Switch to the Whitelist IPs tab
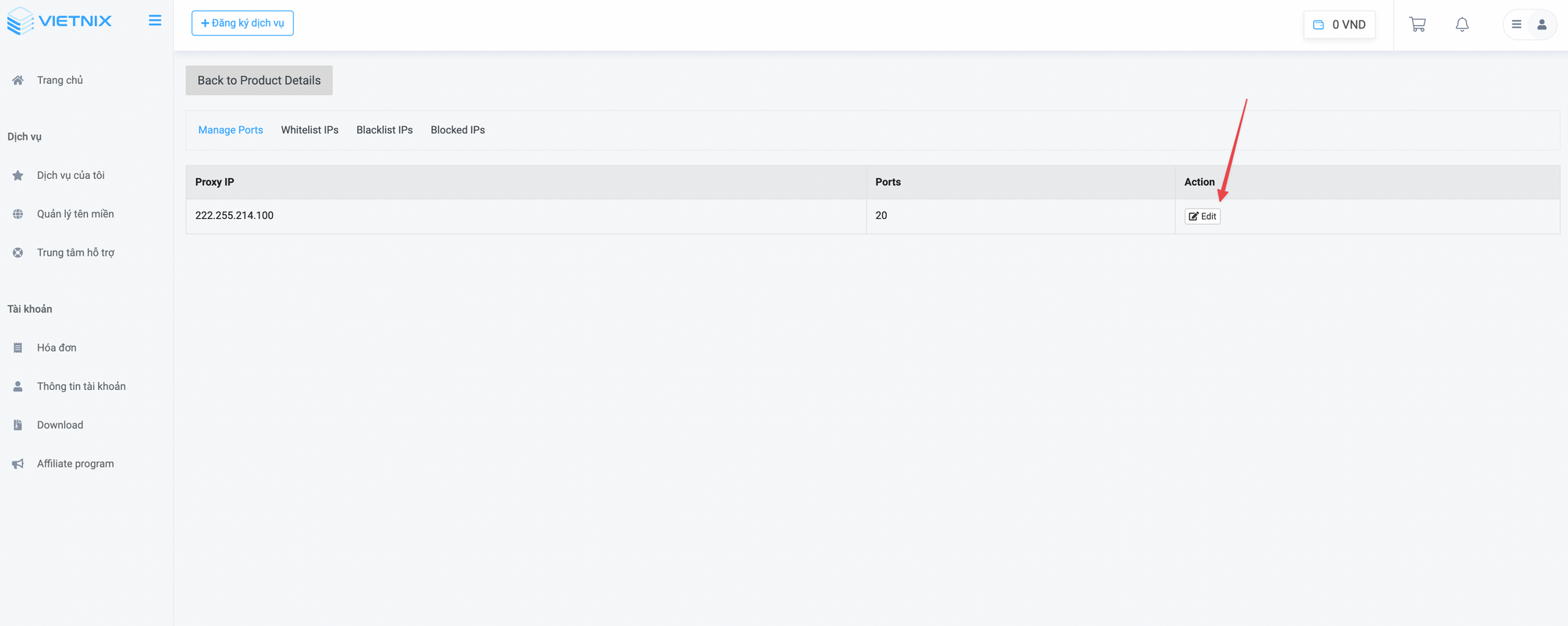This screenshot has height=626, width=1568. point(310,130)
